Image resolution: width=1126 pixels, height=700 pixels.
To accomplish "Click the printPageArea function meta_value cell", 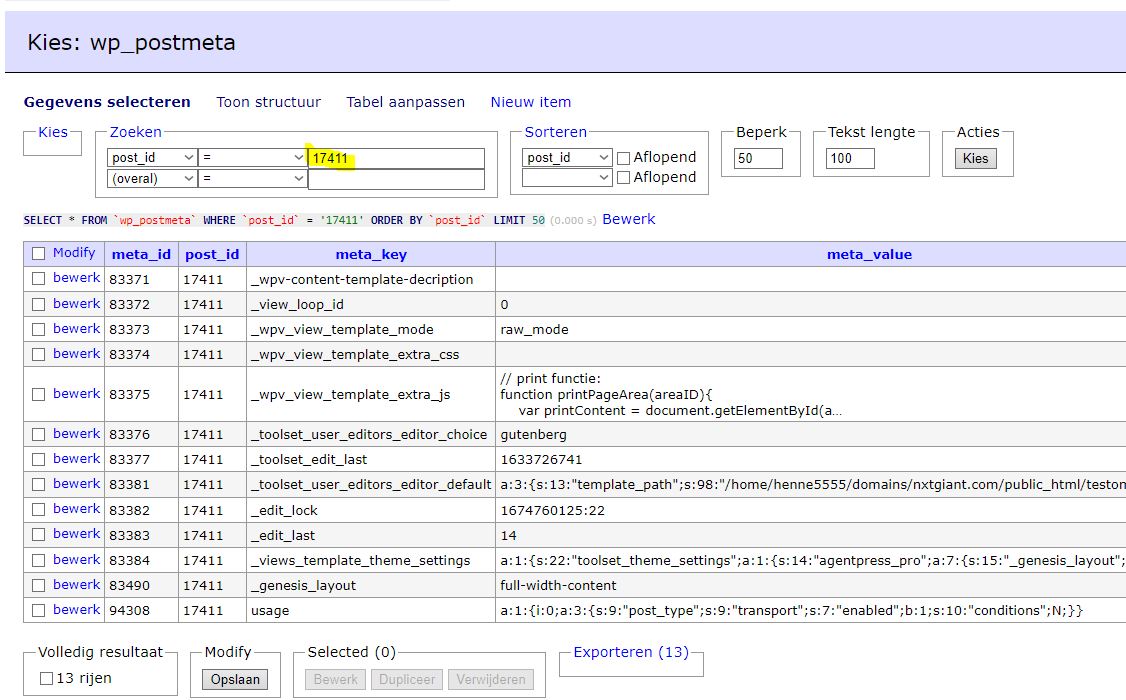I will tap(811, 394).
